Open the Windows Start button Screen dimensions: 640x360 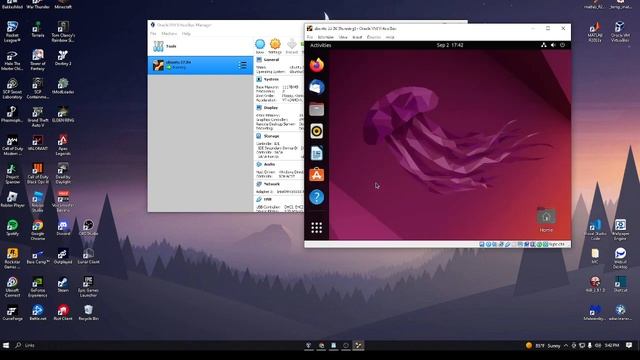coord(6,345)
